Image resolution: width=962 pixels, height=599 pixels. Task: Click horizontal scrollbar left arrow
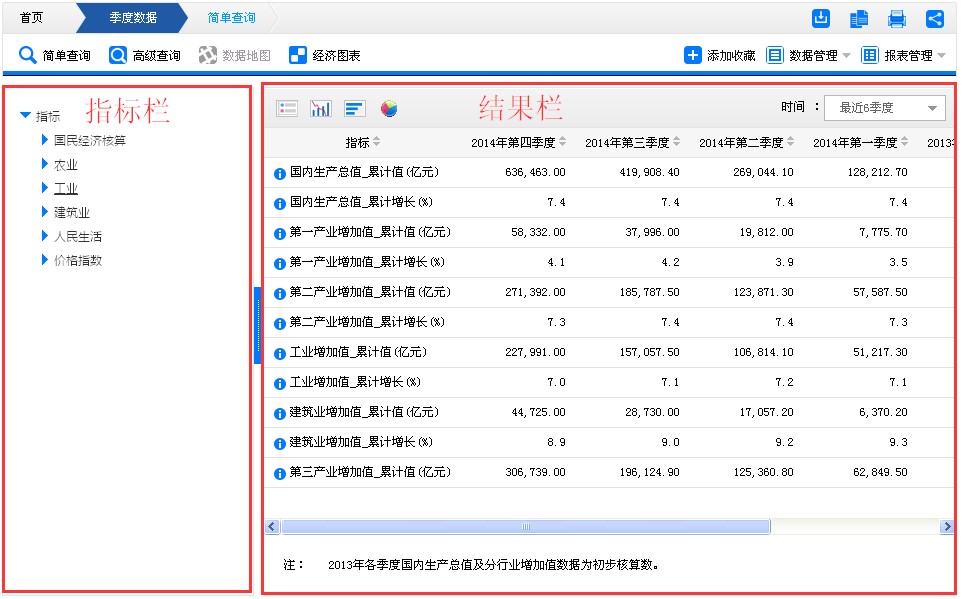point(272,527)
